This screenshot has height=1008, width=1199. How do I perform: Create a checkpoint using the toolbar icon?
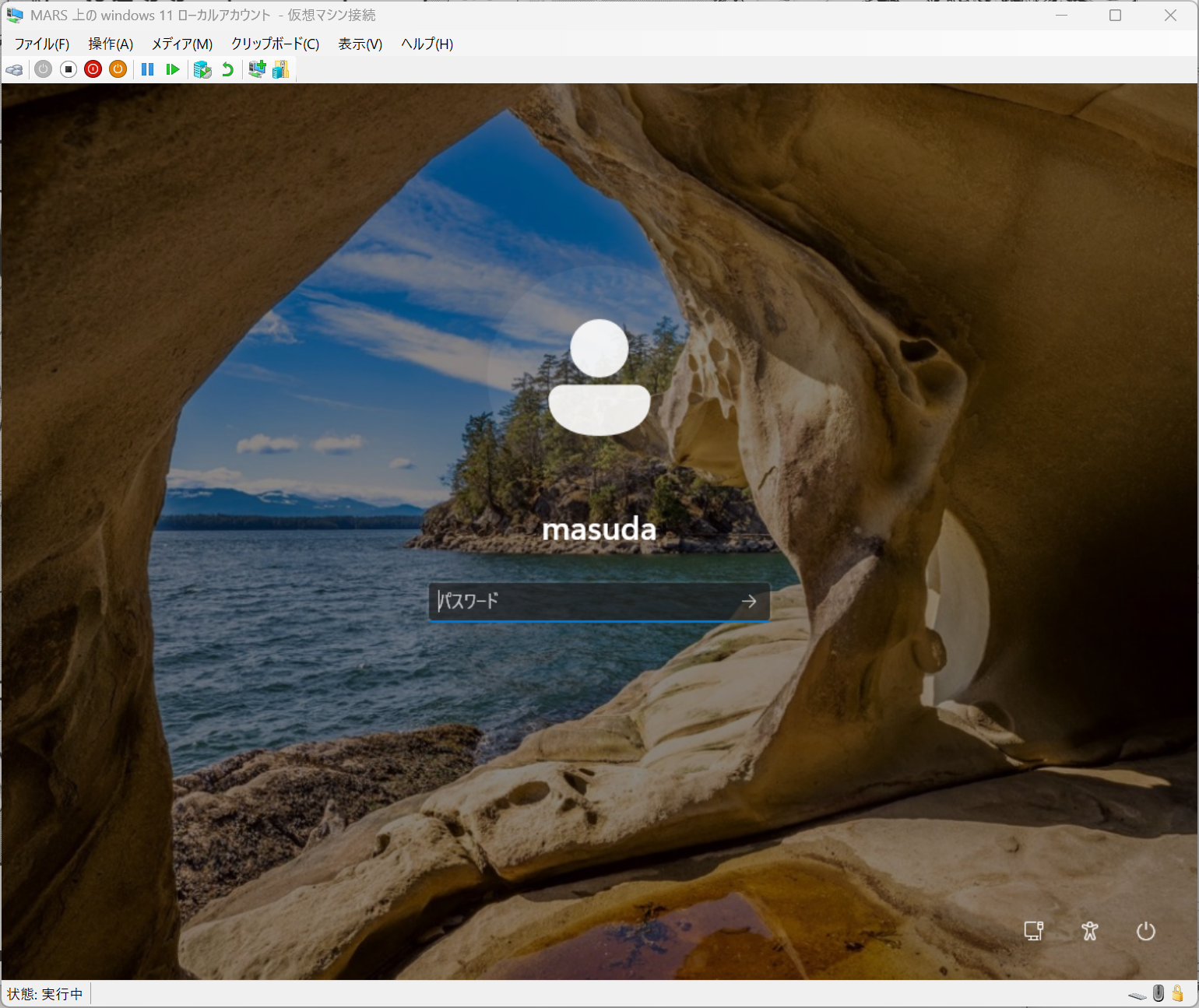pyautogui.click(x=202, y=70)
